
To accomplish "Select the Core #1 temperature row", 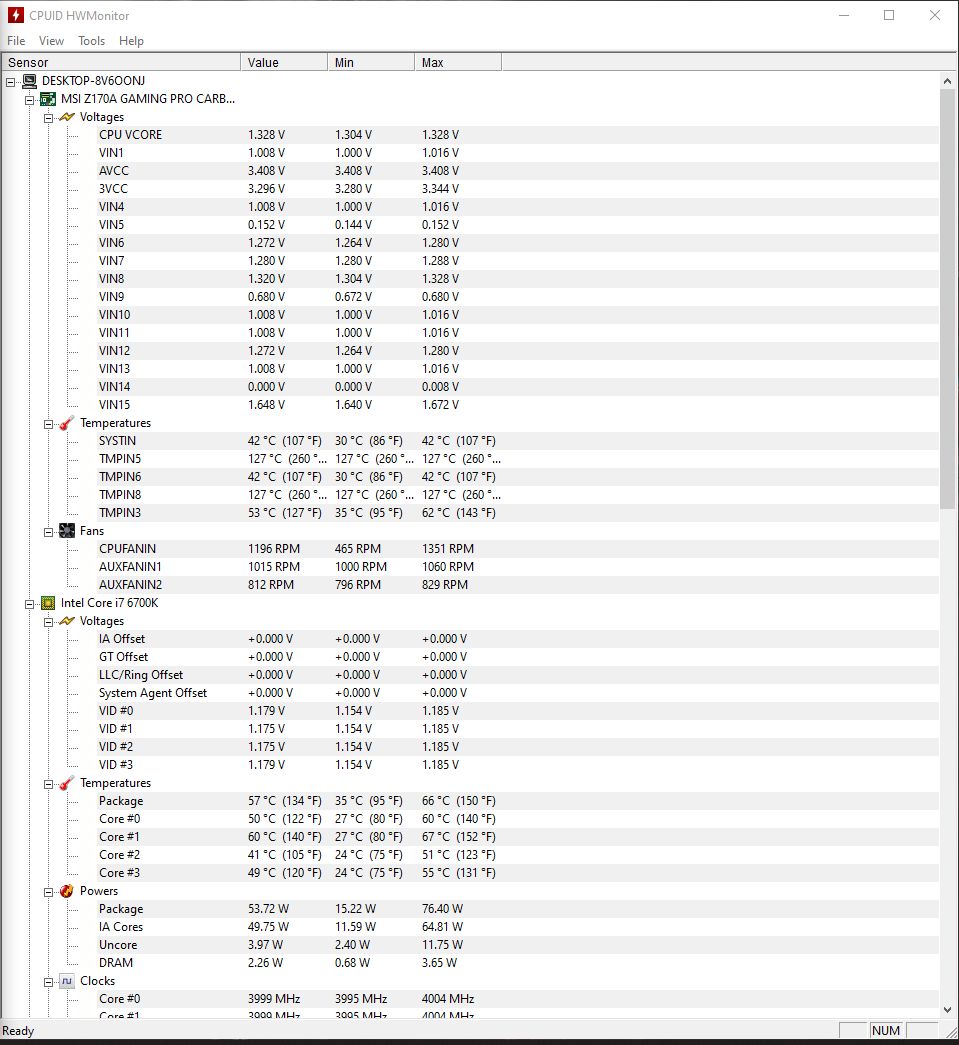I will tap(518, 836).
